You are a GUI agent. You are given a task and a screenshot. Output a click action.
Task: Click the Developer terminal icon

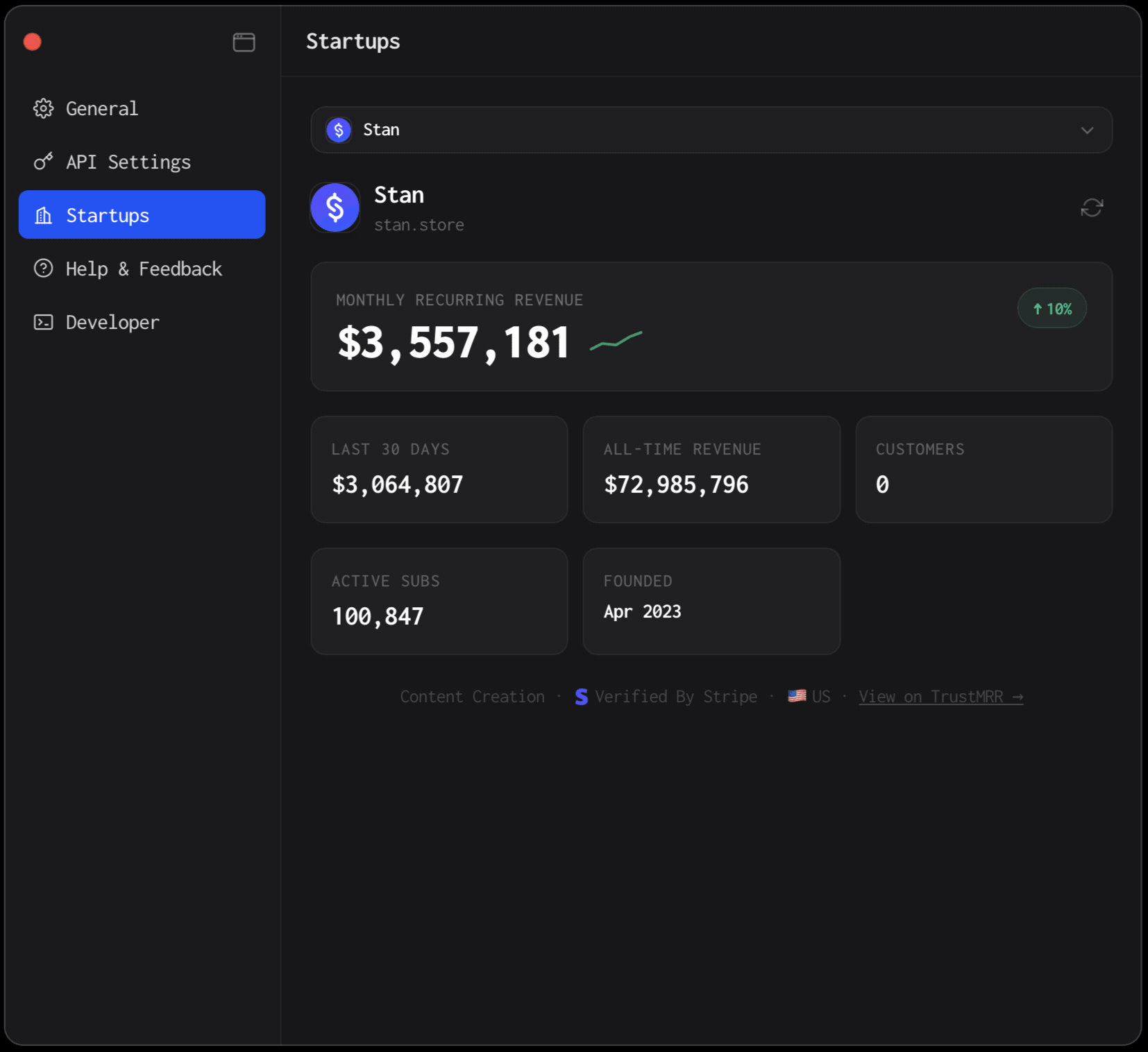(x=43, y=322)
